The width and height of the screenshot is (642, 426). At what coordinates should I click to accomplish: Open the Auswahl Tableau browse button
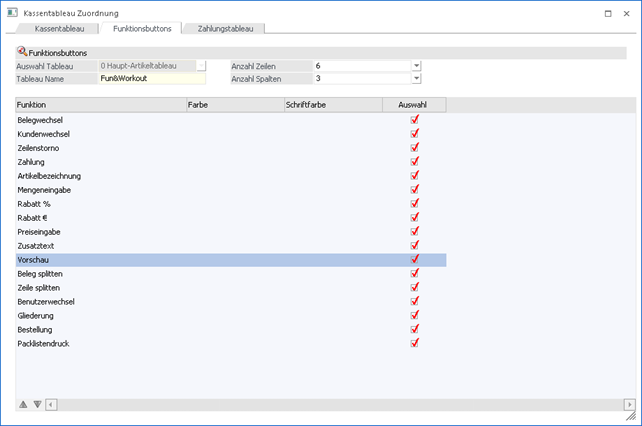click(201, 66)
